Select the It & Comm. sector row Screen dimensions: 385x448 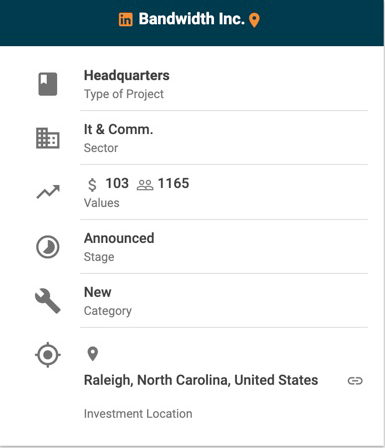224,138
